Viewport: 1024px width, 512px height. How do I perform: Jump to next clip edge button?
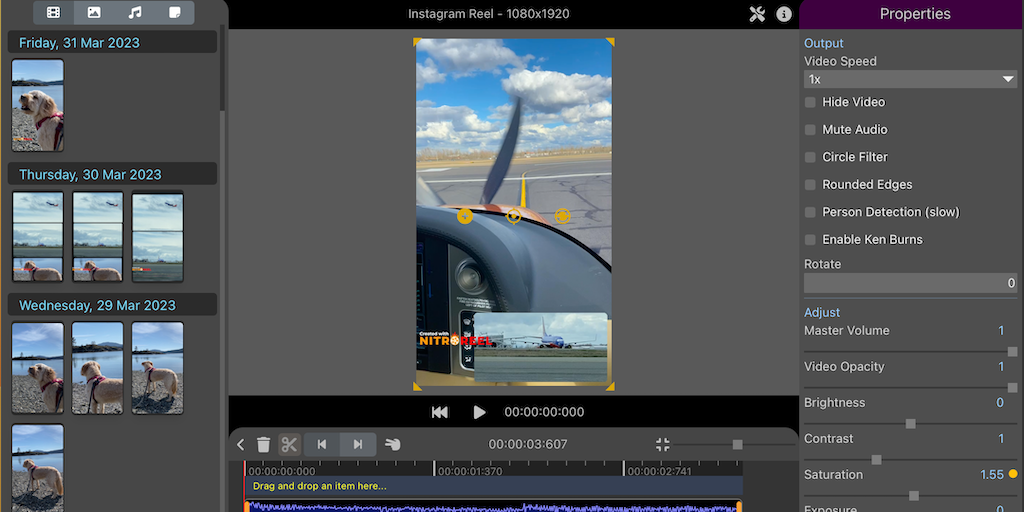tap(358, 445)
